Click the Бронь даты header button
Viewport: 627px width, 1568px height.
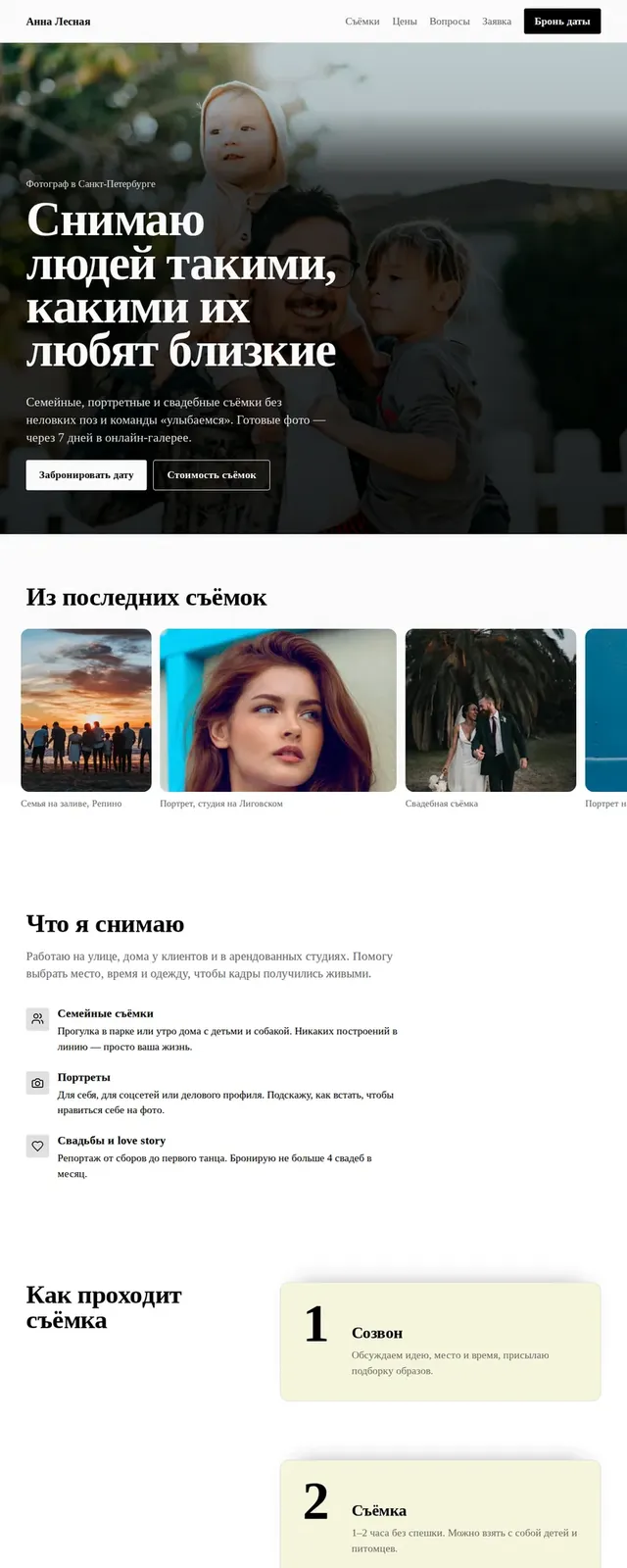562,21
